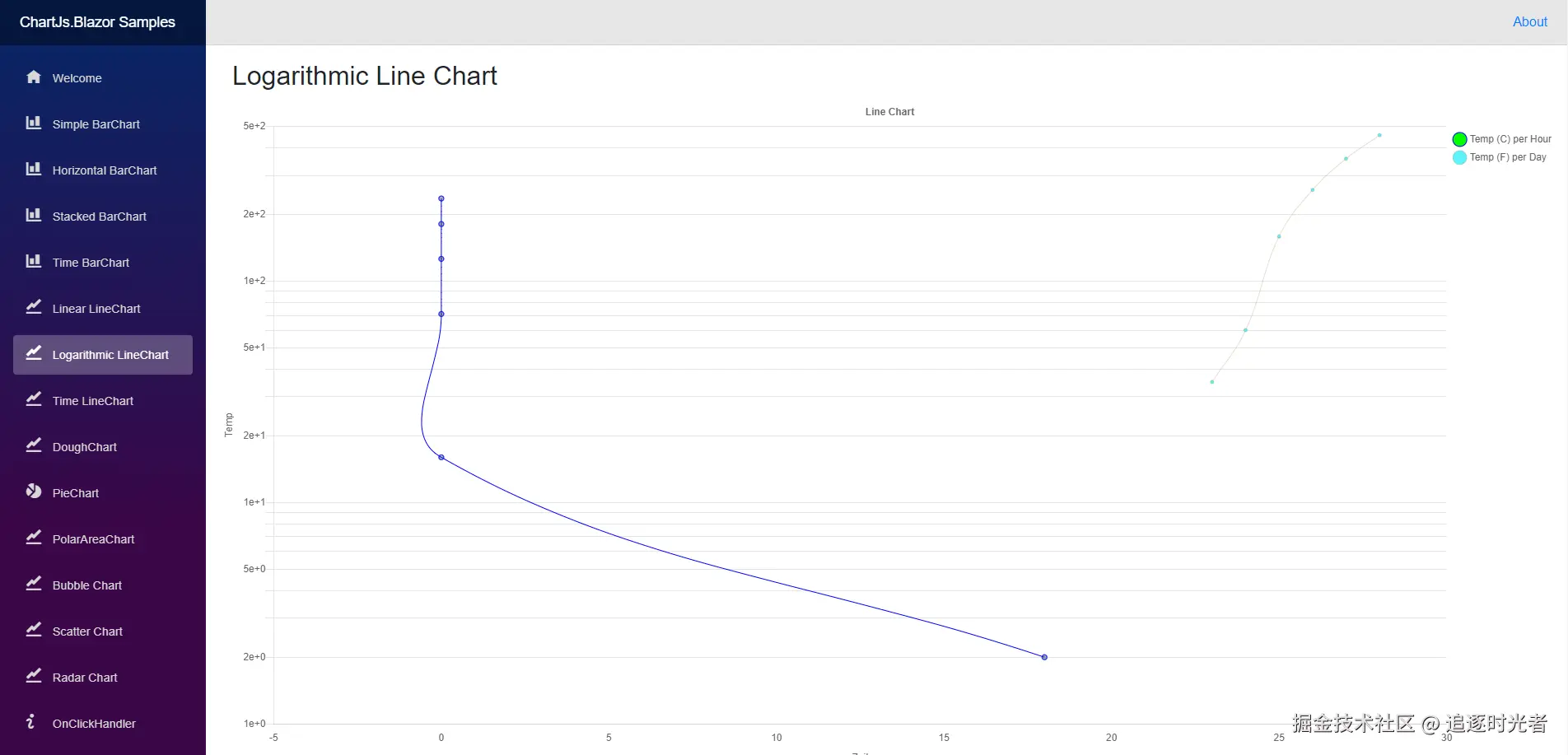Viewport: 1568px width, 755px height.
Task: Click the topmost teal data point
Action: coord(1379,135)
